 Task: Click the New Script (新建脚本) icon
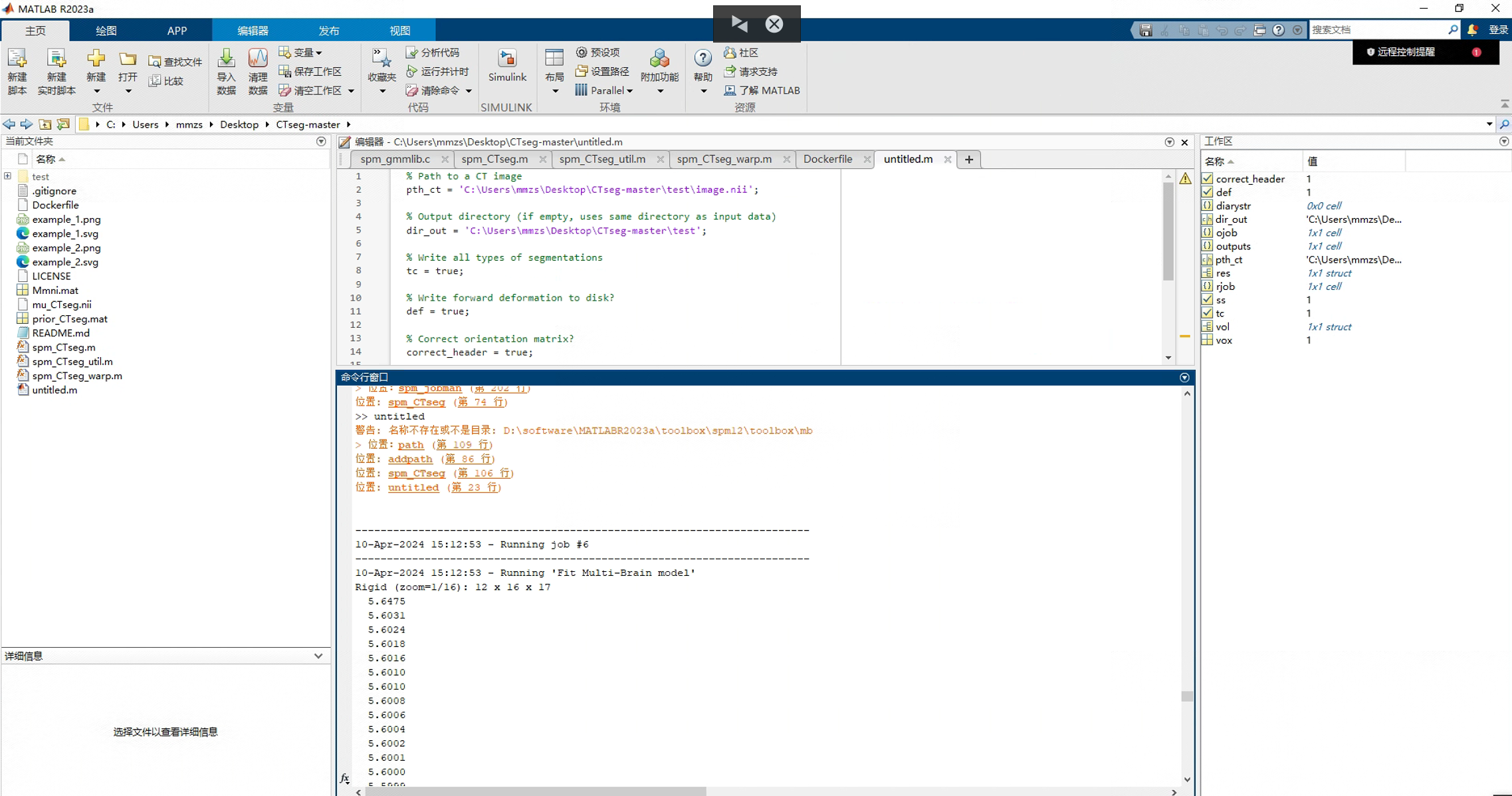[17, 60]
